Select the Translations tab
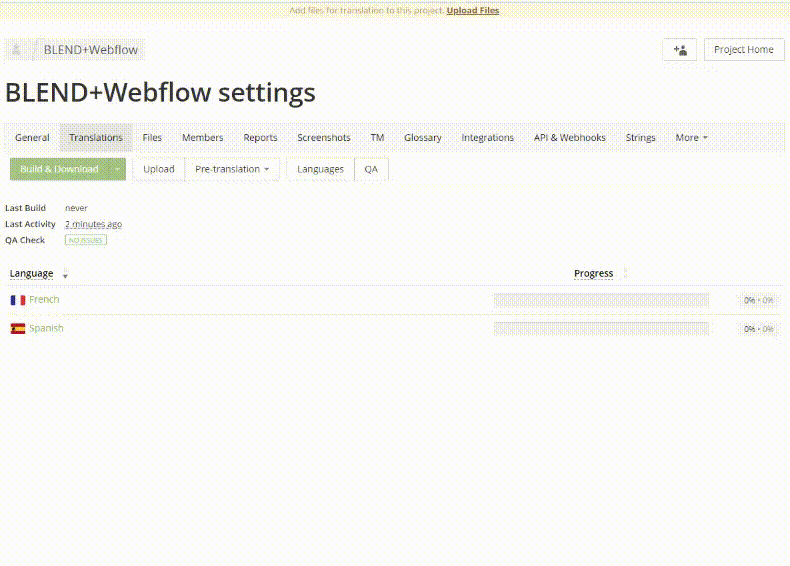 click(x=96, y=138)
